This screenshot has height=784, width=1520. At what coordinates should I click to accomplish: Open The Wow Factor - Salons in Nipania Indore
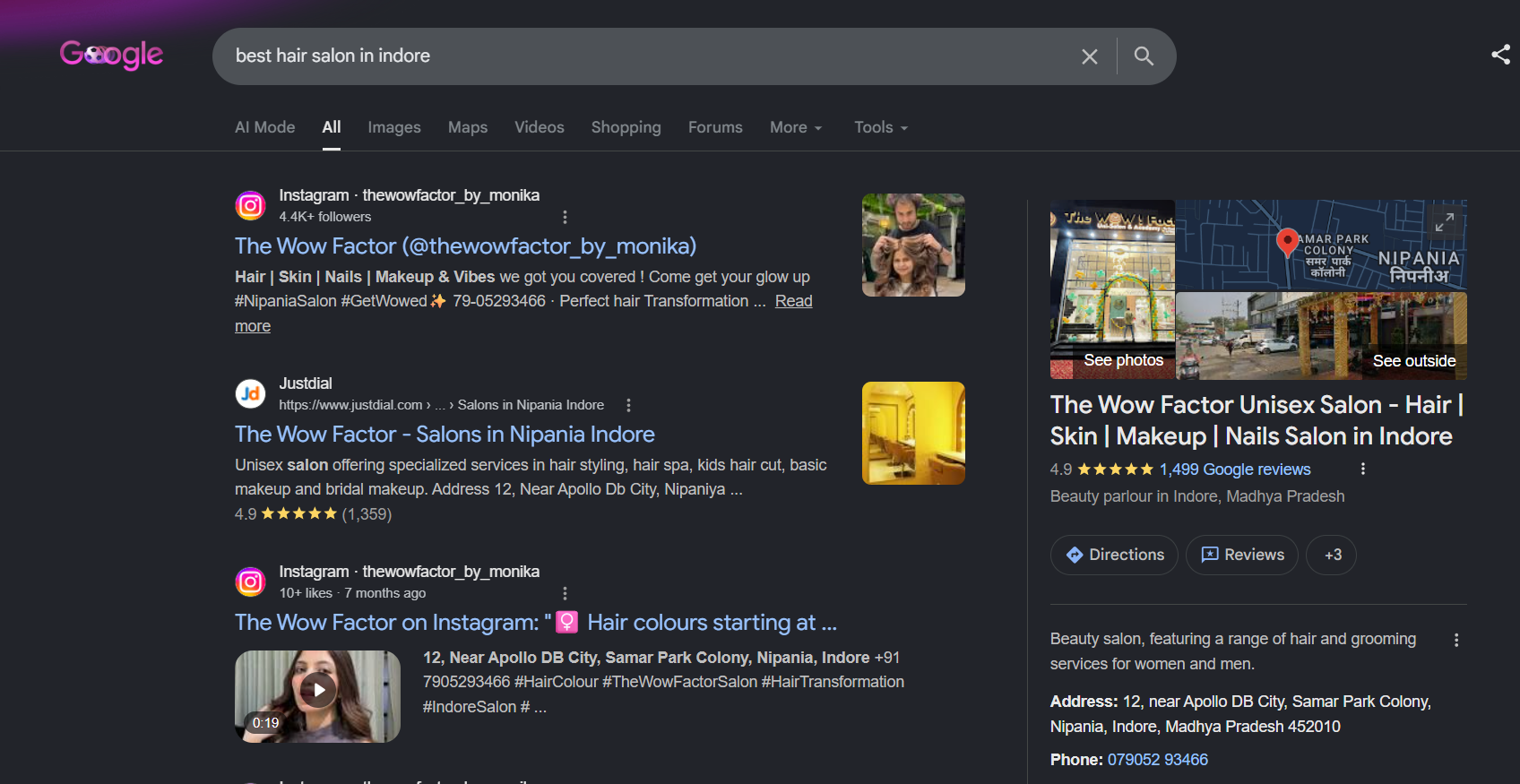pos(445,434)
